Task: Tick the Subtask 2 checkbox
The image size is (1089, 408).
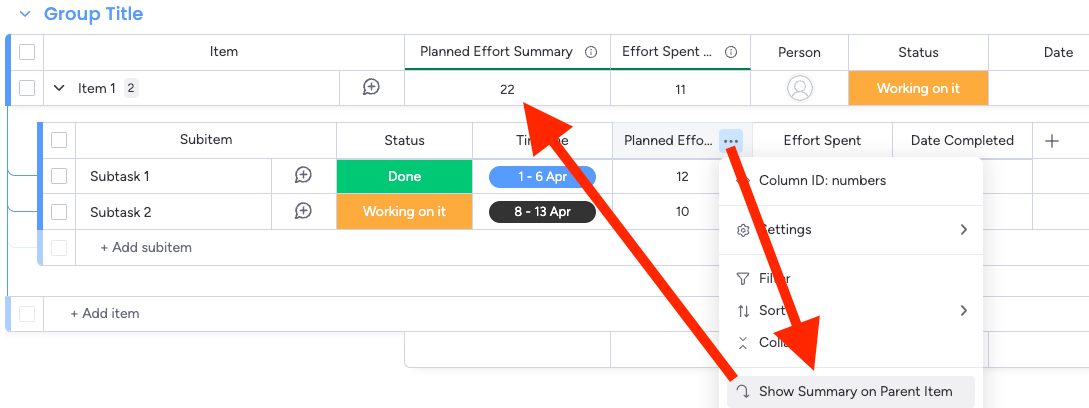Action: [59, 212]
